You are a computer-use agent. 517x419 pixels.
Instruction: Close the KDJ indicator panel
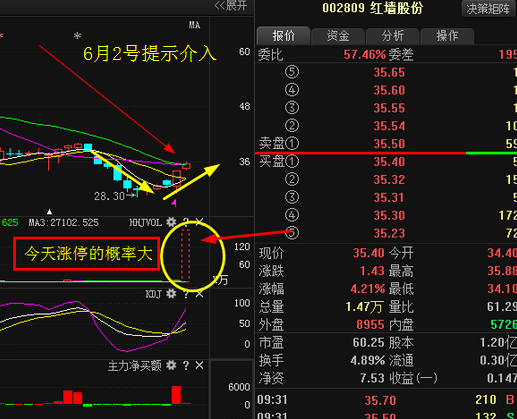tap(199, 294)
